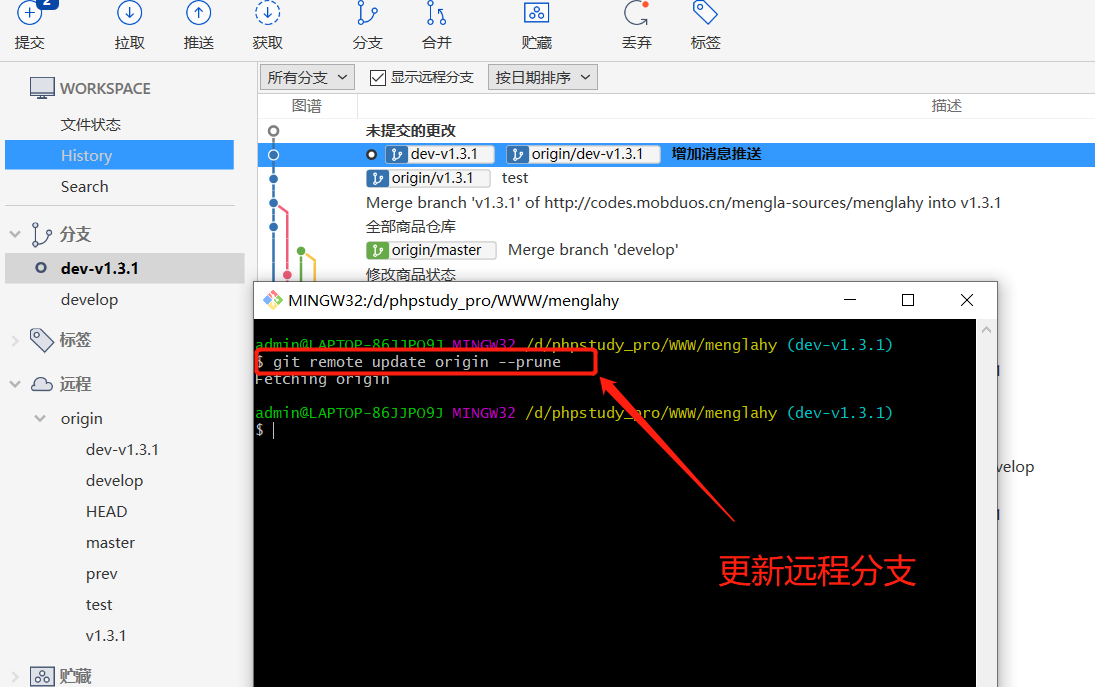Click the 提交 (Commit) icon
This screenshot has height=687, width=1095.
click(29, 28)
